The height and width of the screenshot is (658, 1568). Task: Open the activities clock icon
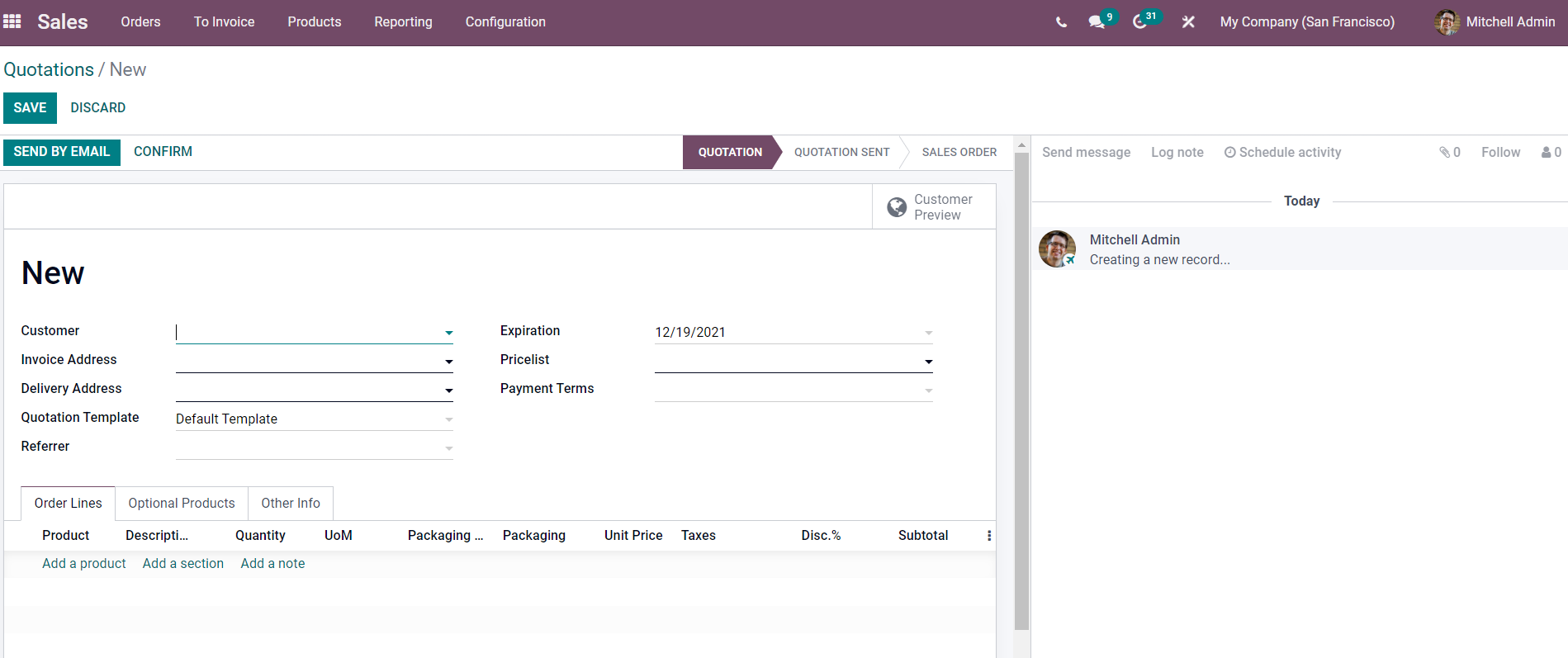point(1139,22)
